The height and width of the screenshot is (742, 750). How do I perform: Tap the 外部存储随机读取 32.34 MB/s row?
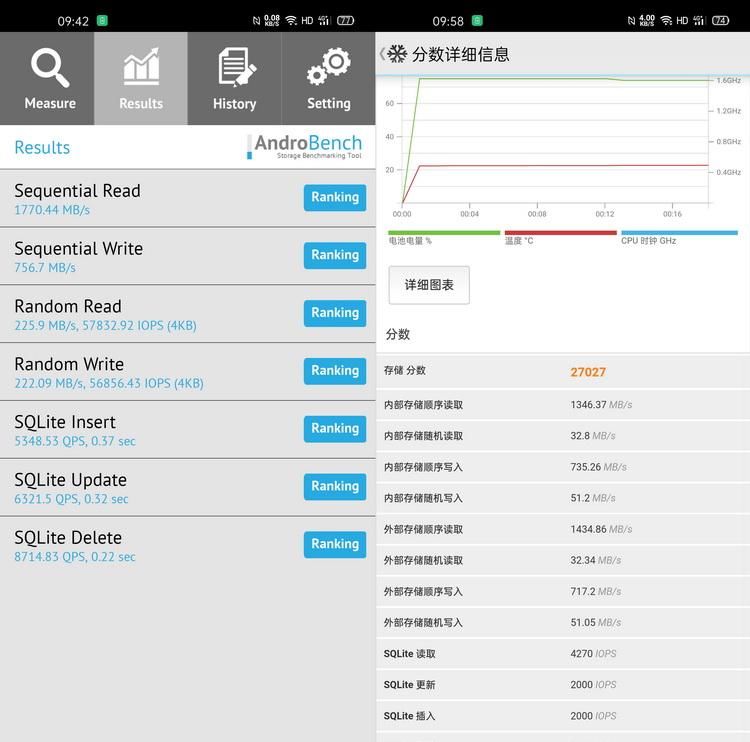pyautogui.click(x=562, y=560)
